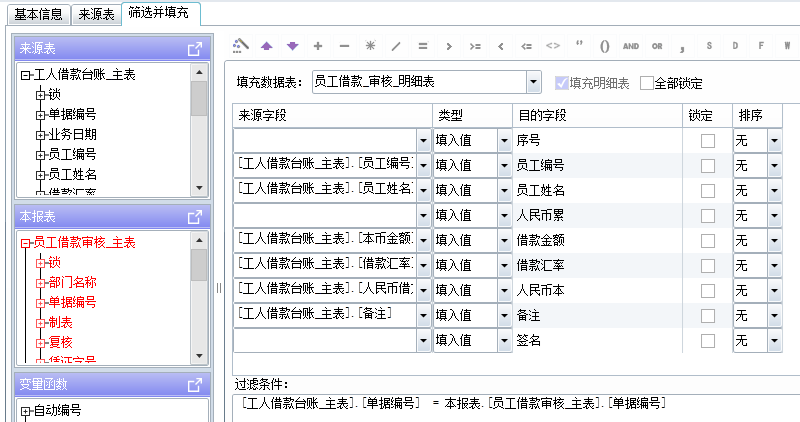Insert greater-than operator
800x422 pixels.
[x=449, y=46]
